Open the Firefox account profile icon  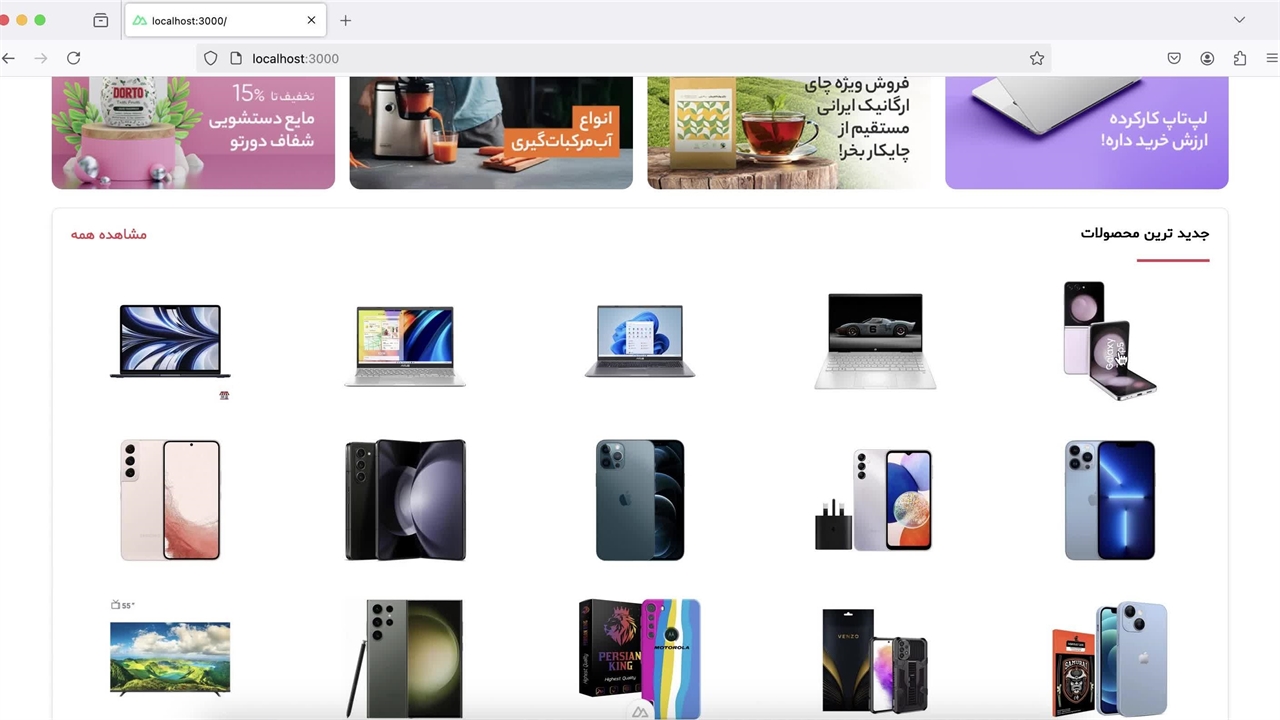point(1207,58)
